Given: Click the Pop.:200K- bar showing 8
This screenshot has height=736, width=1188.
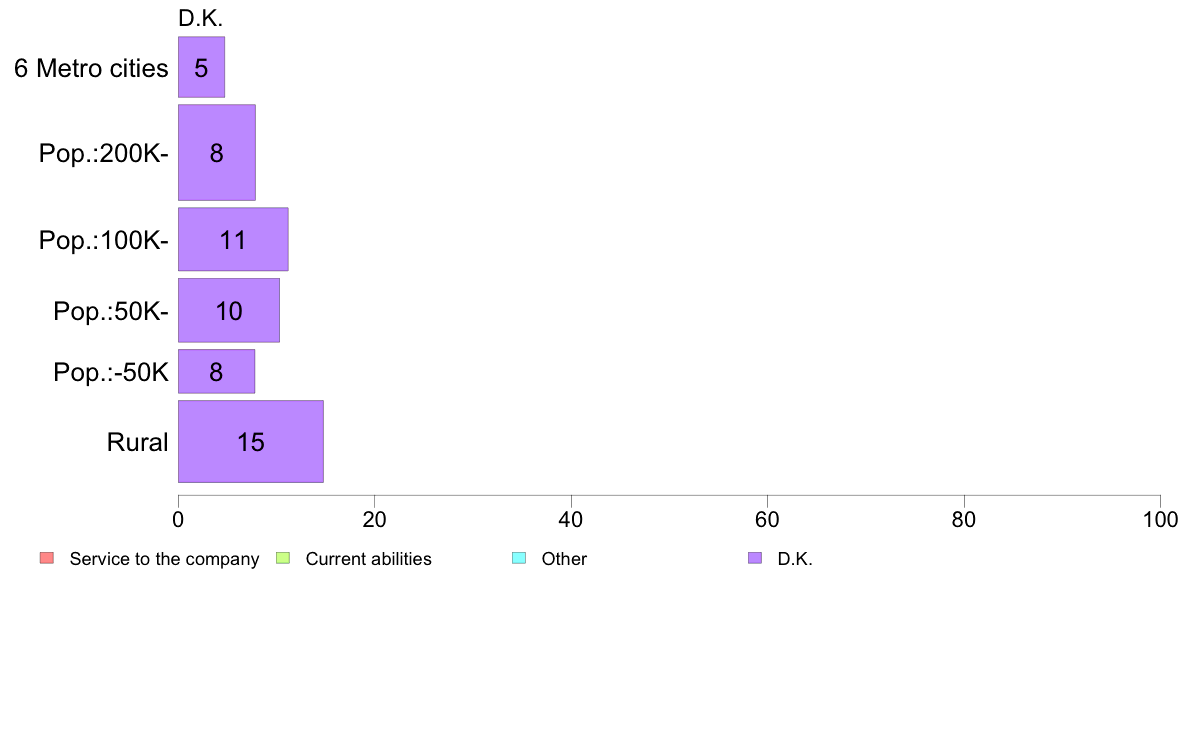Looking at the screenshot, I should point(216,153).
